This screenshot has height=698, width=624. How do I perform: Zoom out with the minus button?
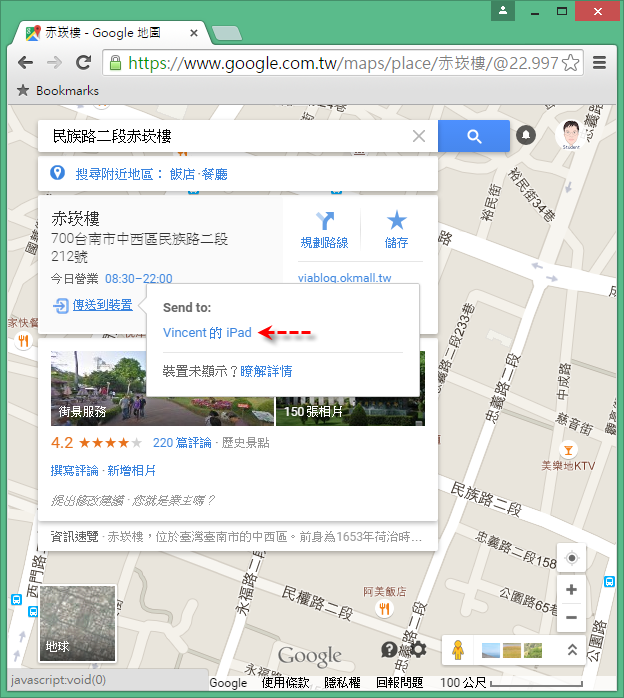click(571, 617)
